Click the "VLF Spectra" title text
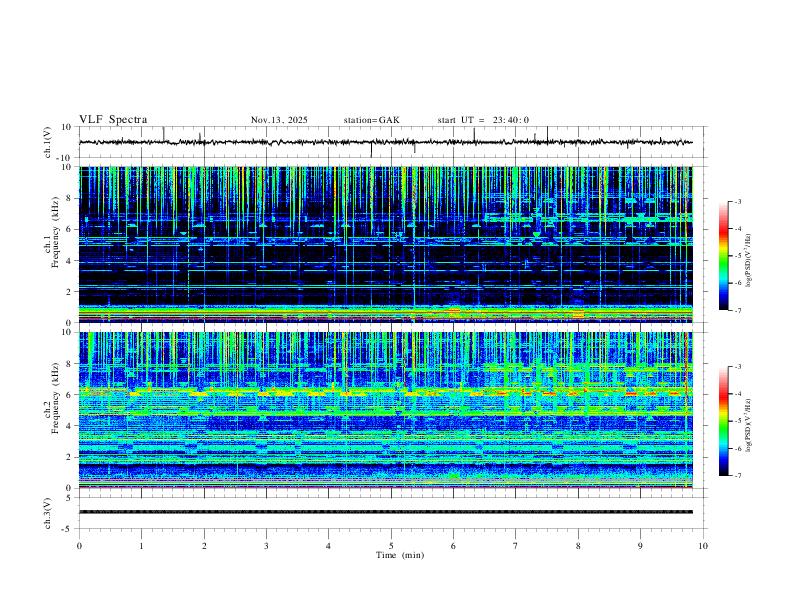 pyautogui.click(x=113, y=120)
